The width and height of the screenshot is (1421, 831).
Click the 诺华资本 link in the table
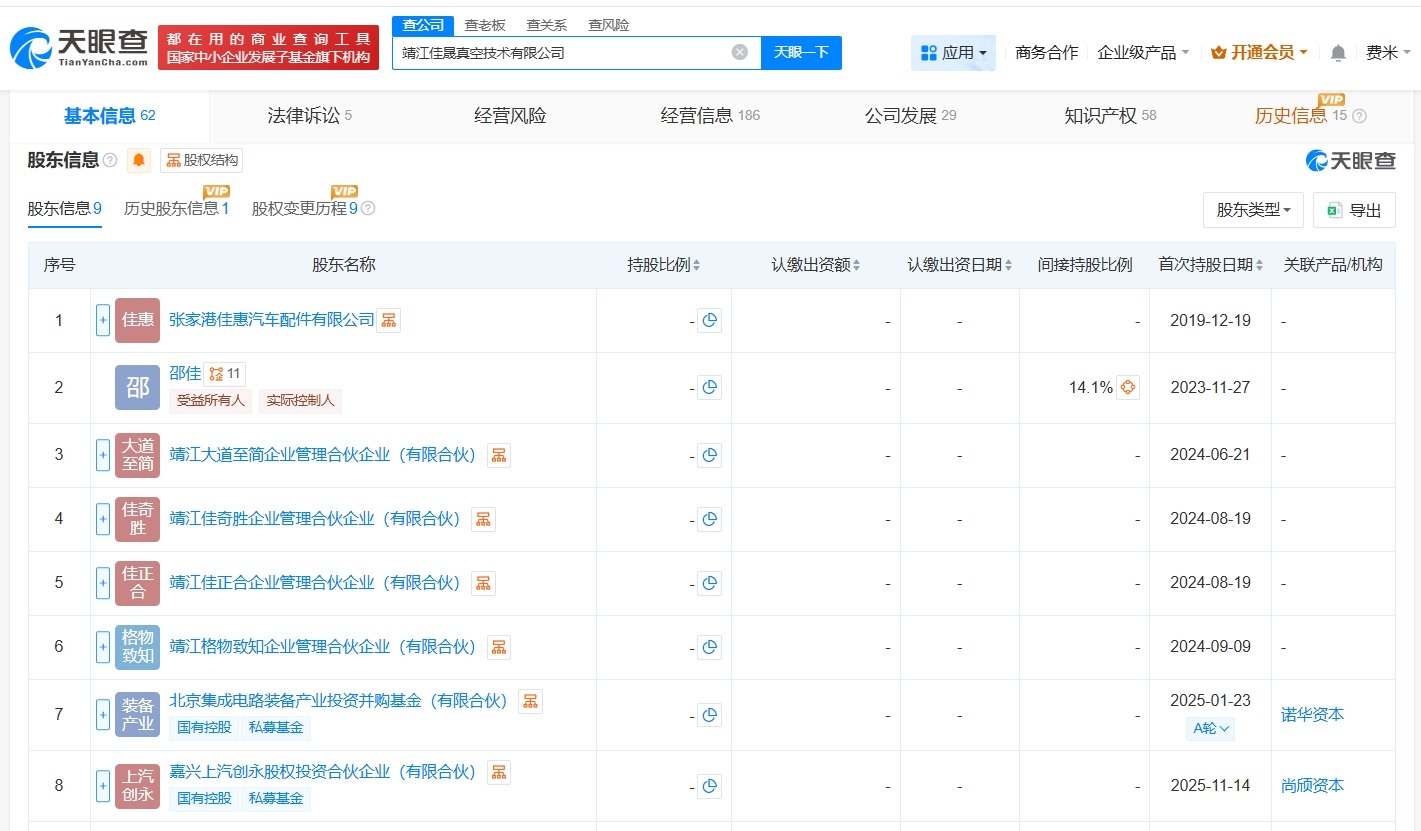(1311, 714)
